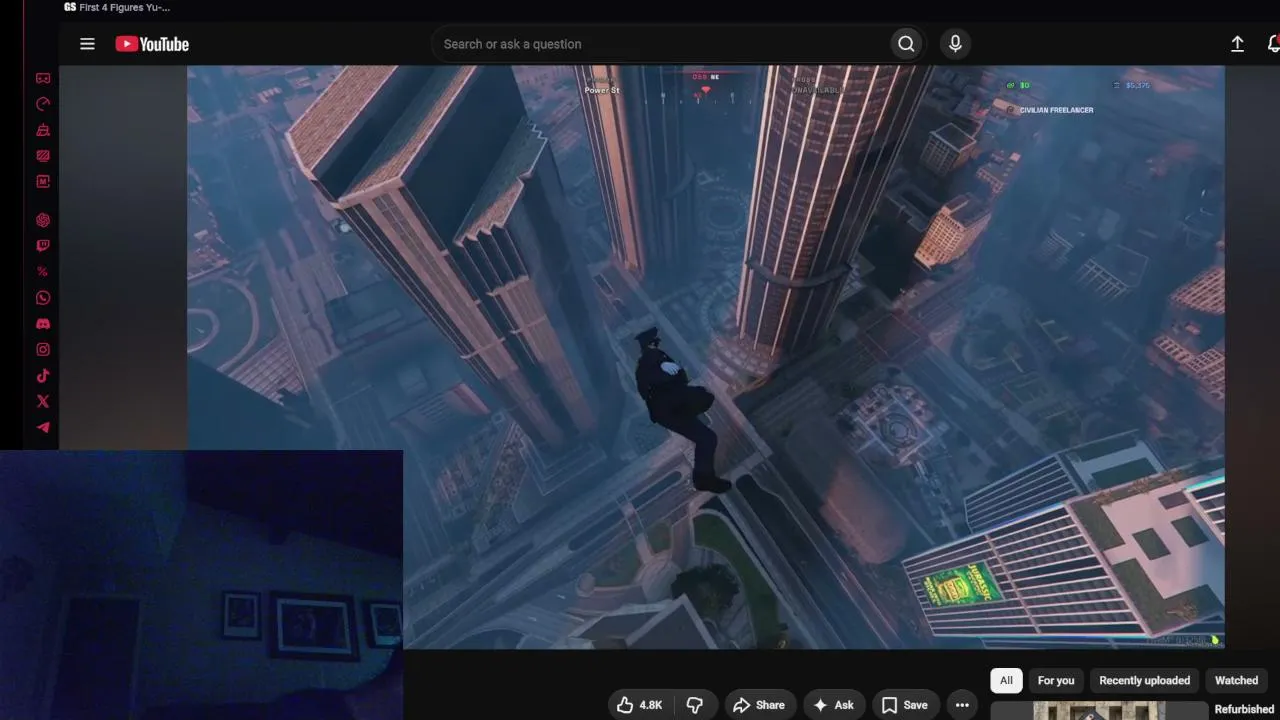Switch to the 'First 4 Figures Yu-...' tab
This screenshot has width=1280, height=720.
pos(117,7)
